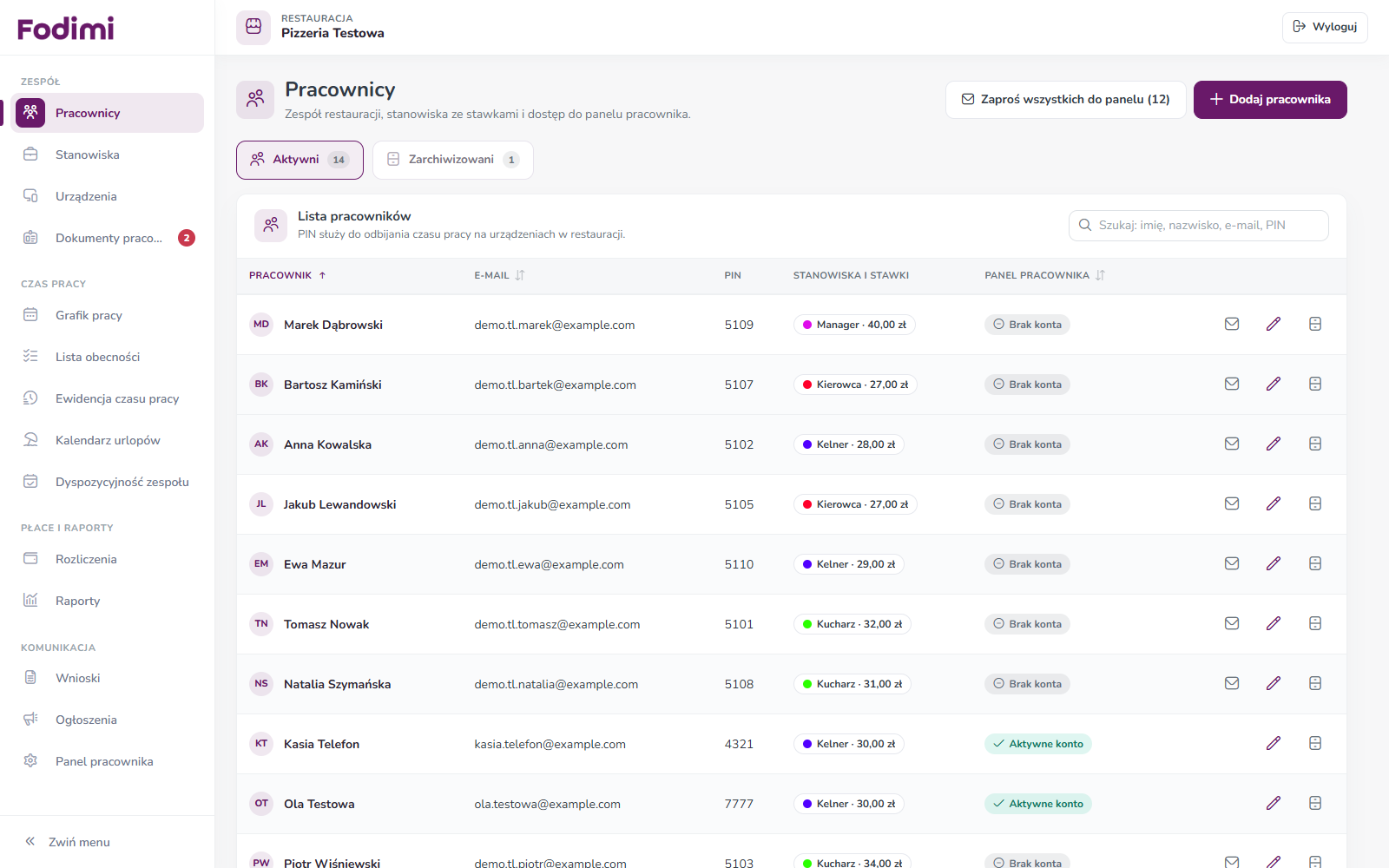Navigate to Ewidencja czasu pracy

point(108,398)
